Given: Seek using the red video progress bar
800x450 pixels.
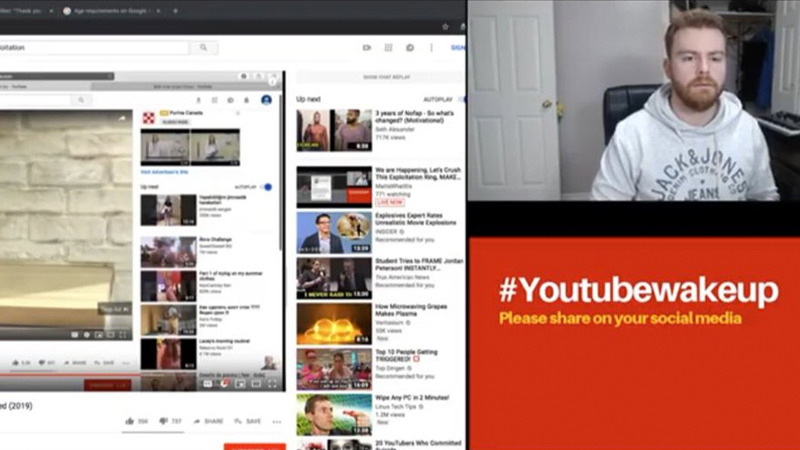Looking at the screenshot, I should click(70, 374).
